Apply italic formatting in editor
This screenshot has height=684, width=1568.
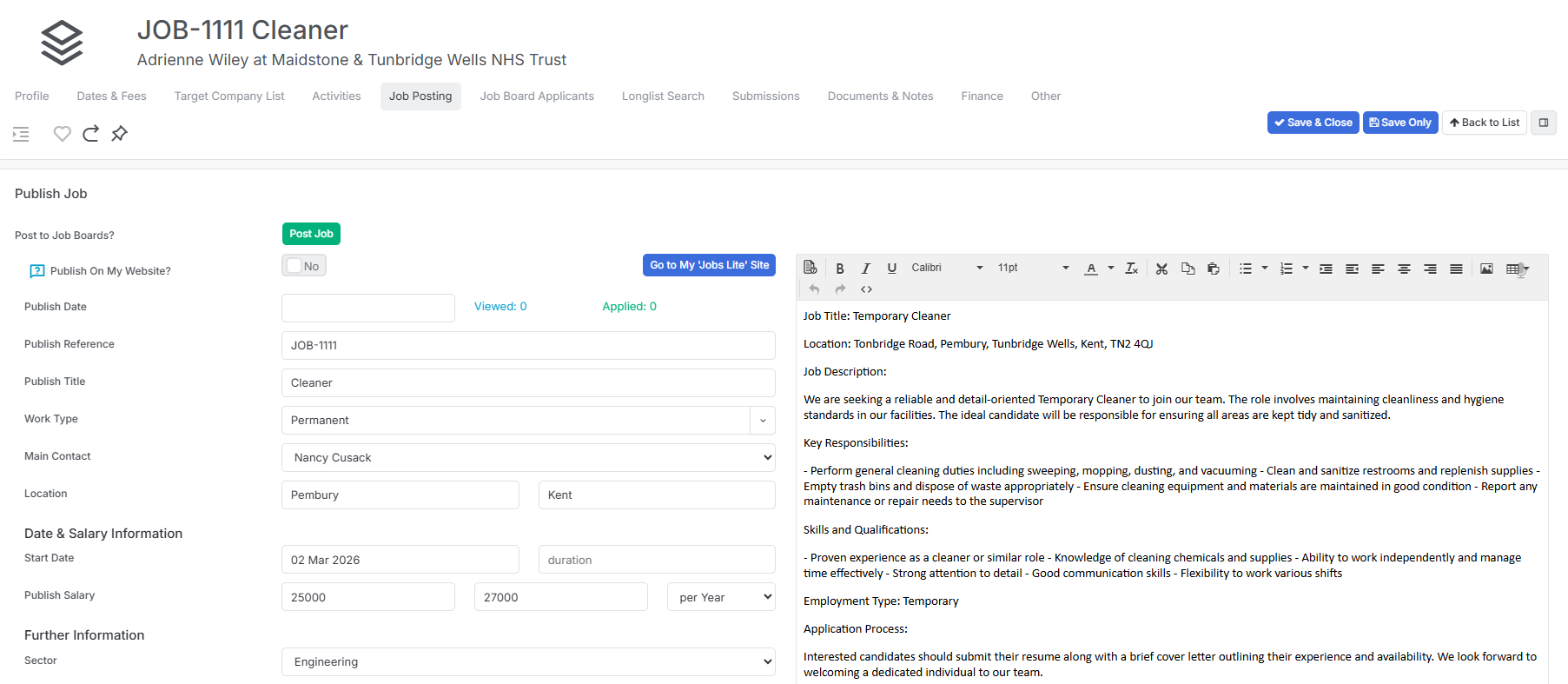point(865,269)
